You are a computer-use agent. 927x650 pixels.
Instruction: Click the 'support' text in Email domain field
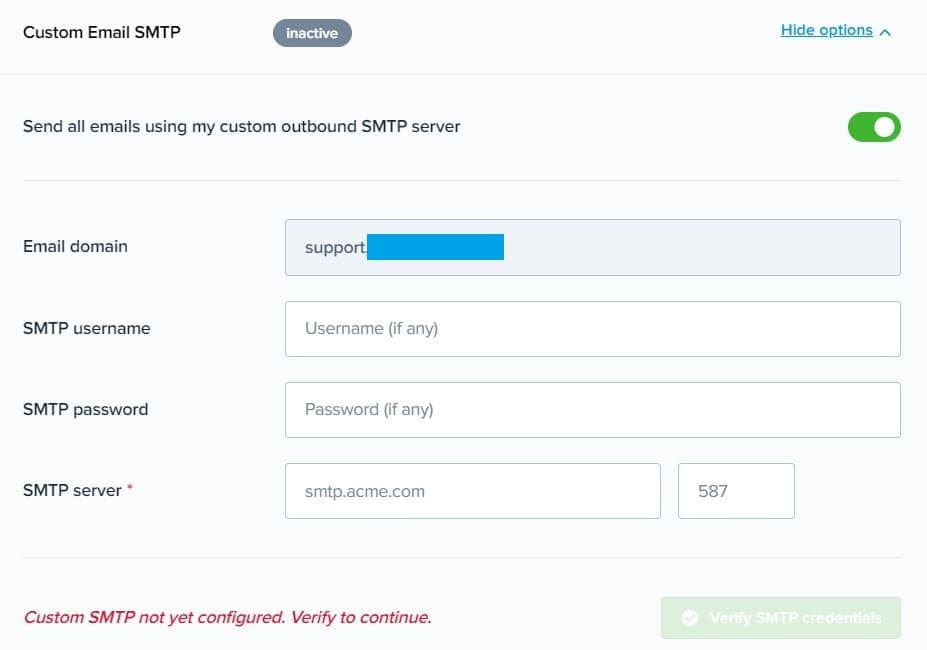(335, 247)
